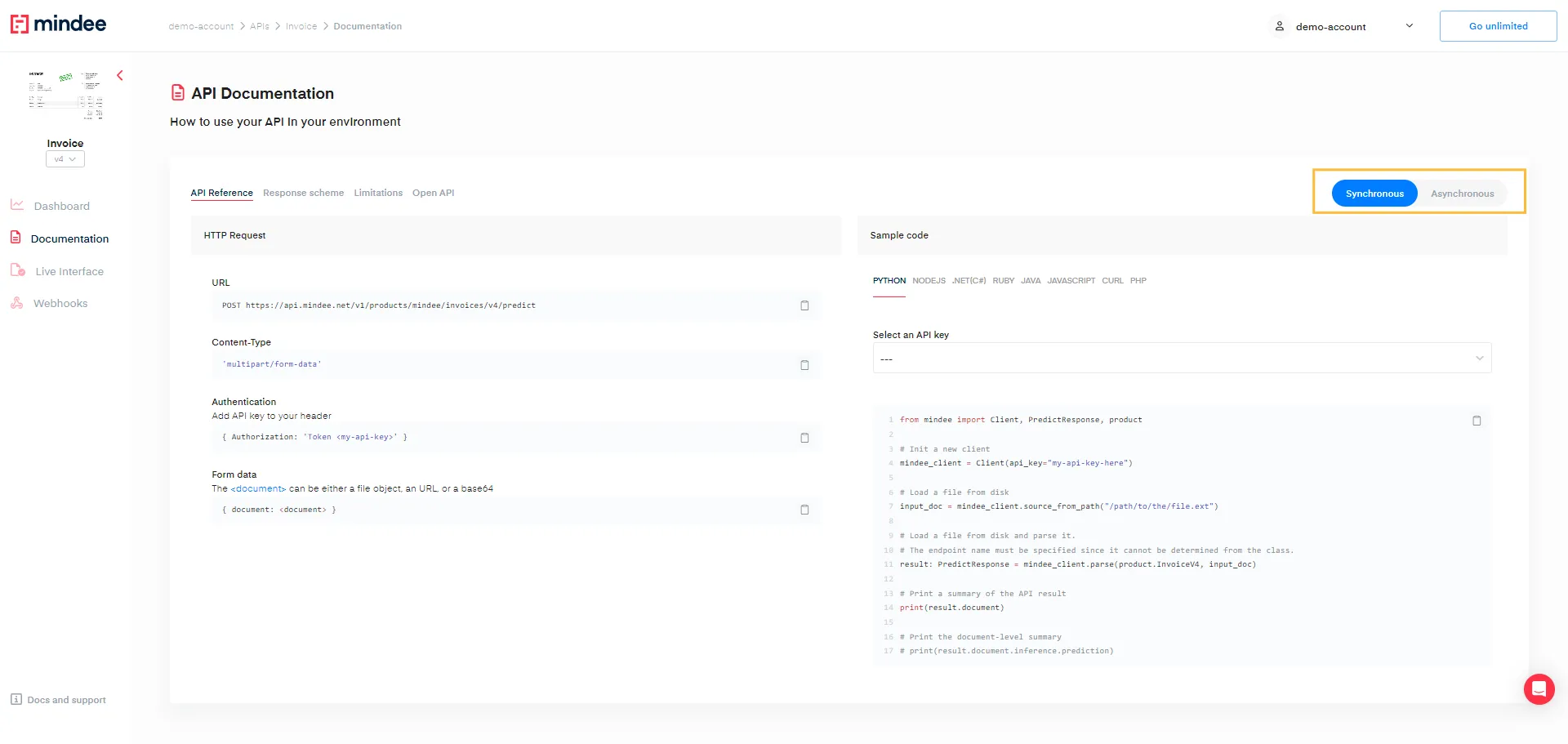Click the mindee logo
The width and height of the screenshot is (1568, 744).
(58, 25)
